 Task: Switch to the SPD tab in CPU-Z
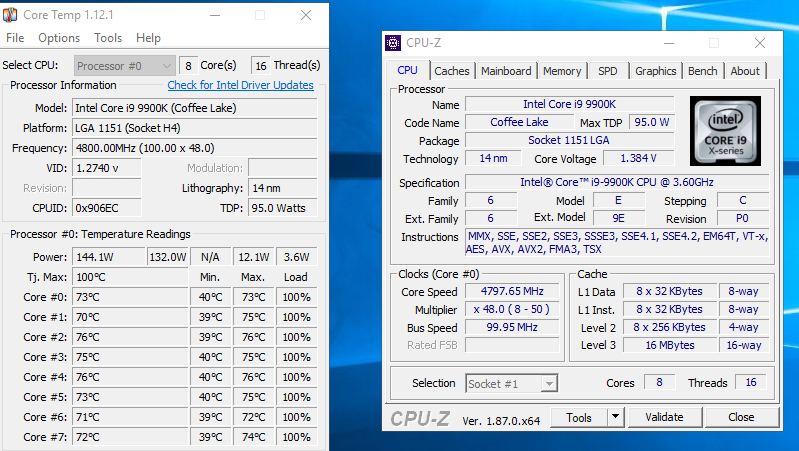point(607,71)
